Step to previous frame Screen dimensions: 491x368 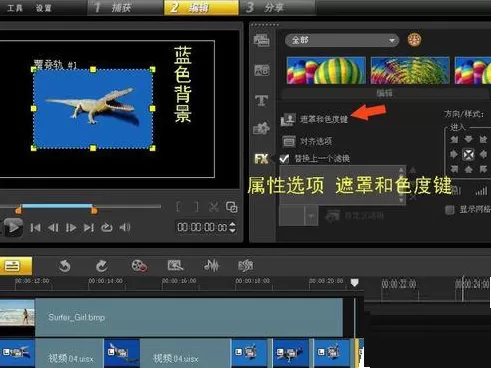(x=53, y=228)
